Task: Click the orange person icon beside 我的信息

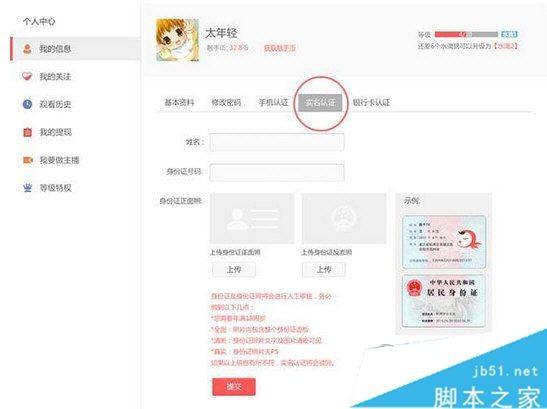Action: 27,49
